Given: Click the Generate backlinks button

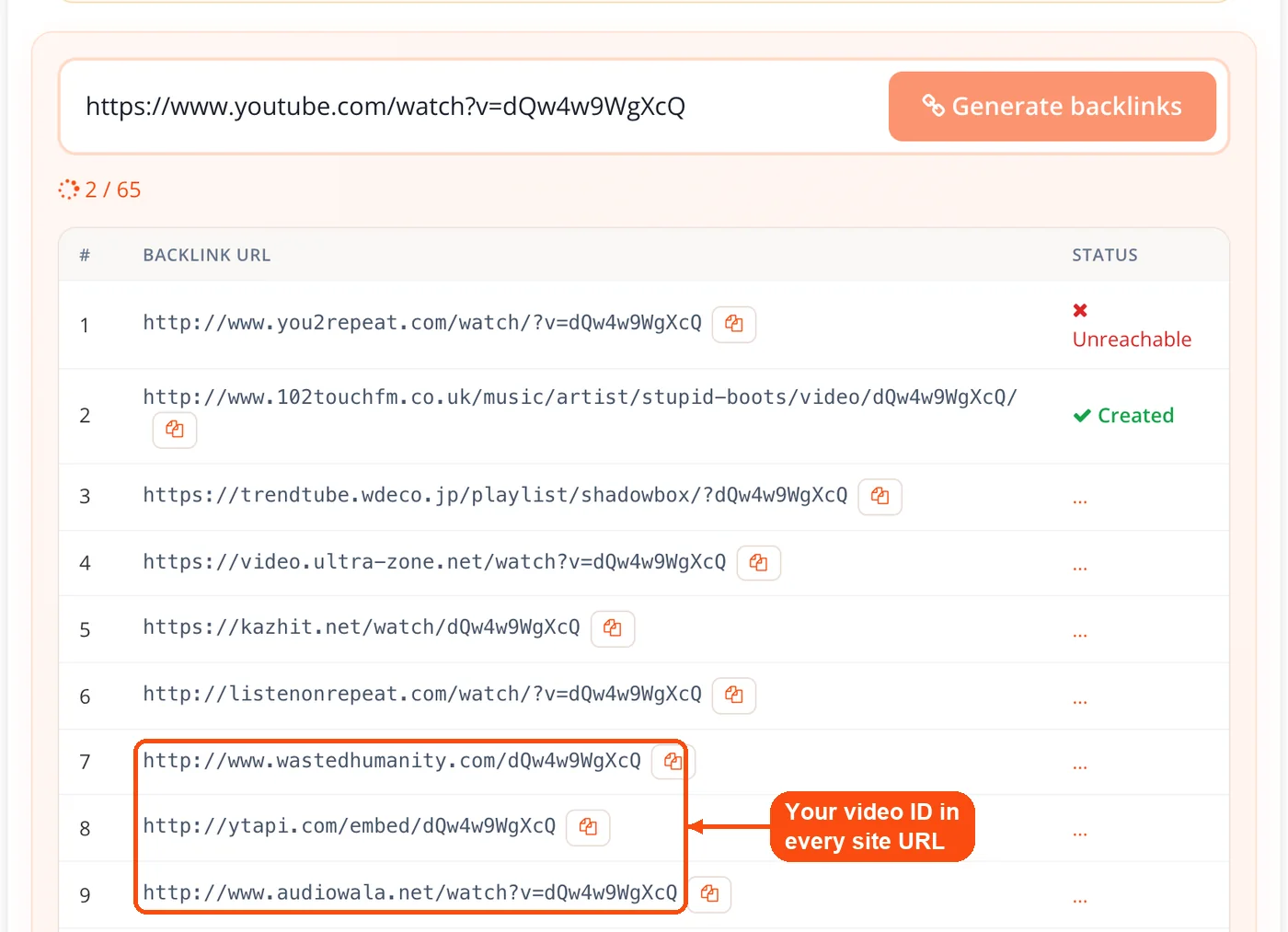Looking at the screenshot, I should (x=1052, y=107).
